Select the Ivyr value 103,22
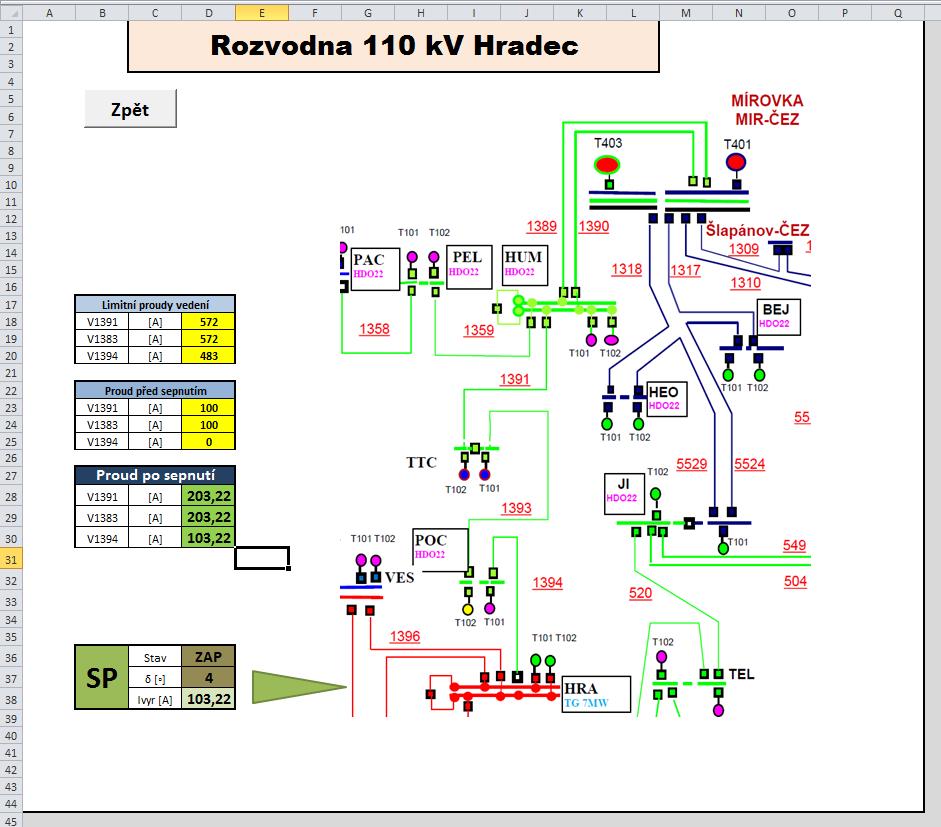The width and height of the screenshot is (941, 827). pos(208,699)
